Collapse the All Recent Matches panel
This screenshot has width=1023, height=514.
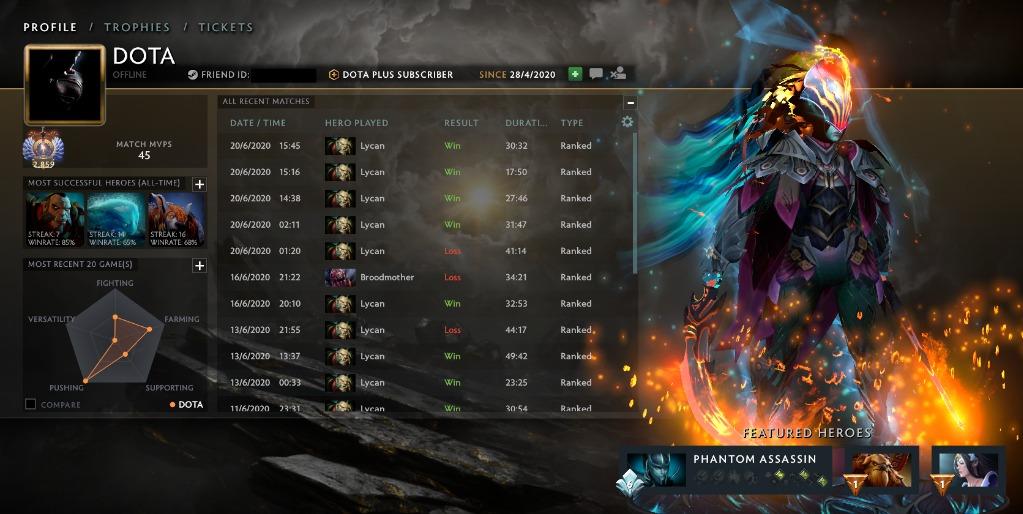(630, 102)
